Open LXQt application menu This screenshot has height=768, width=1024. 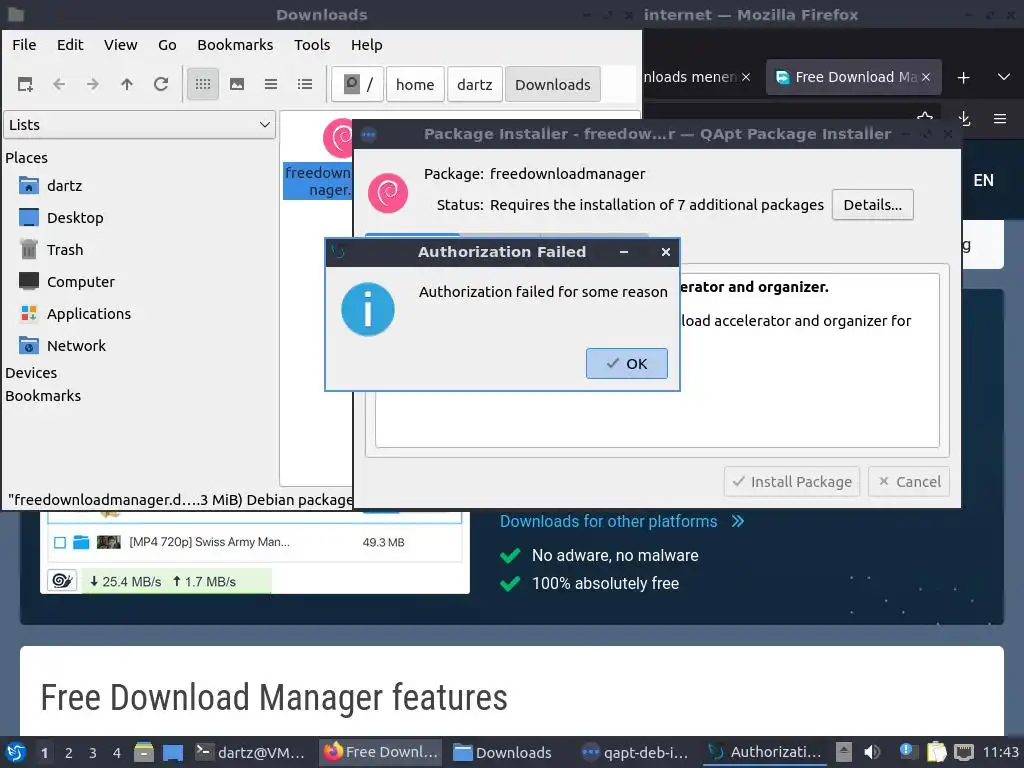[x=16, y=752]
